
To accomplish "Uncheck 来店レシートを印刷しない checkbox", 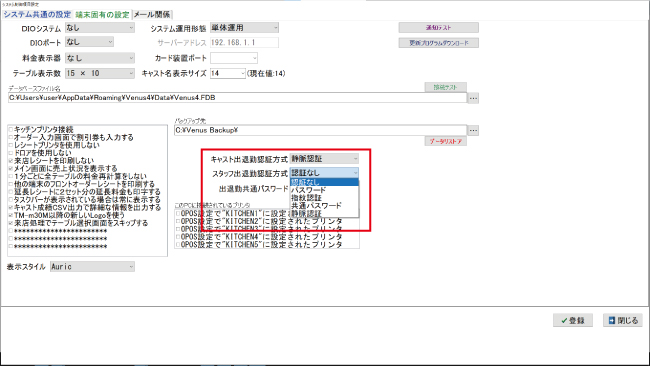I will 11,160.
